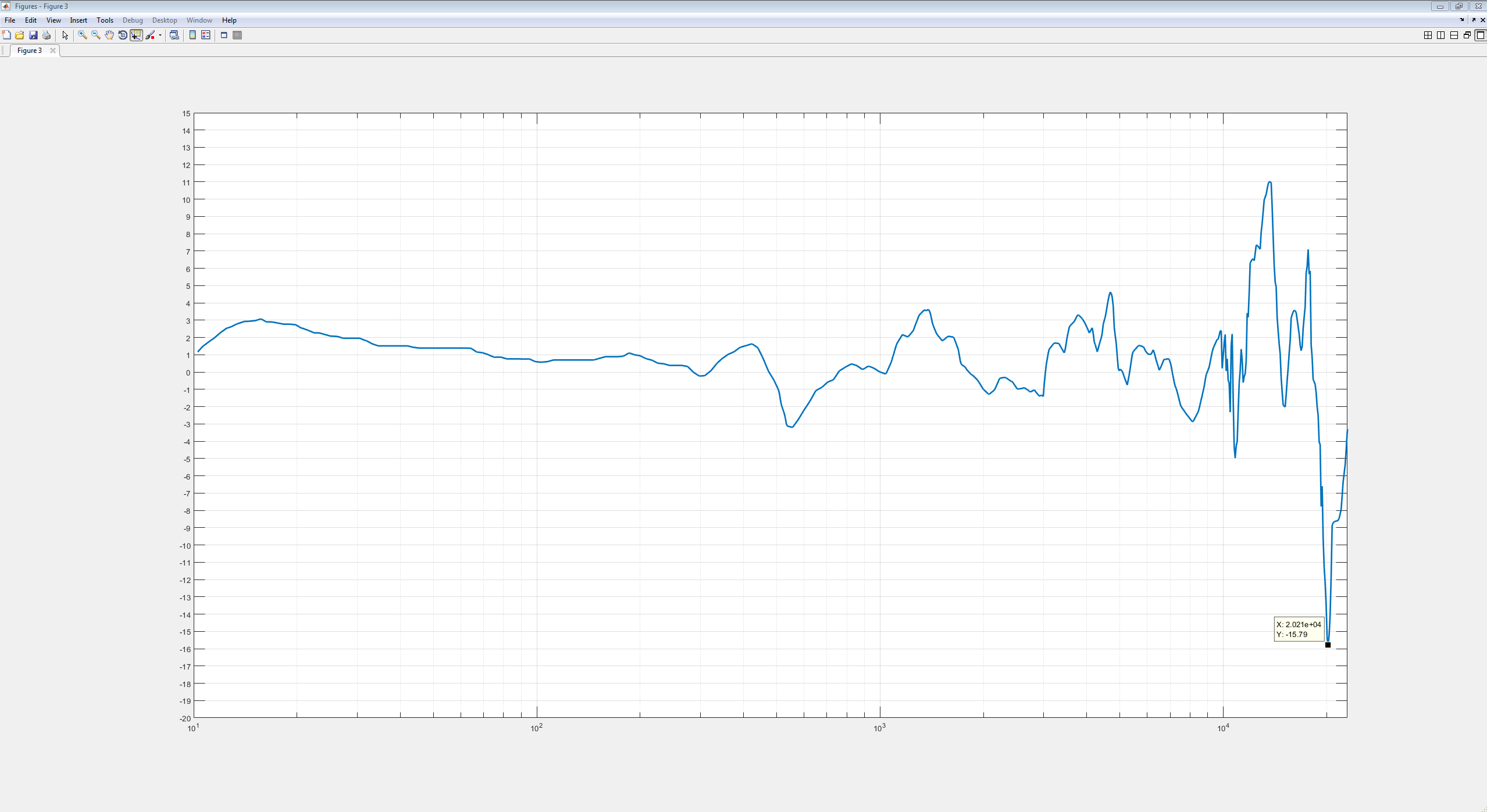Click the 10^3 x-axis label
Image resolution: width=1487 pixels, height=812 pixels.
tap(879, 728)
